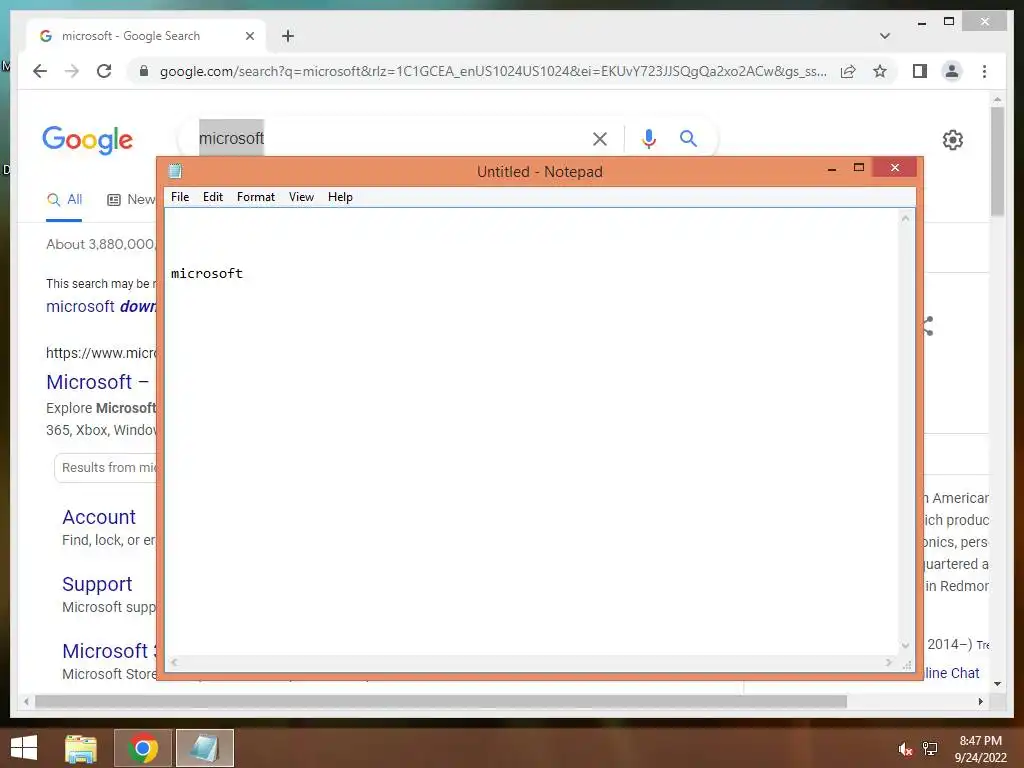This screenshot has height=768, width=1024.
Task: Share this page from Chrome's address bar
Action: pyautogui.click(x=848, y=71)
